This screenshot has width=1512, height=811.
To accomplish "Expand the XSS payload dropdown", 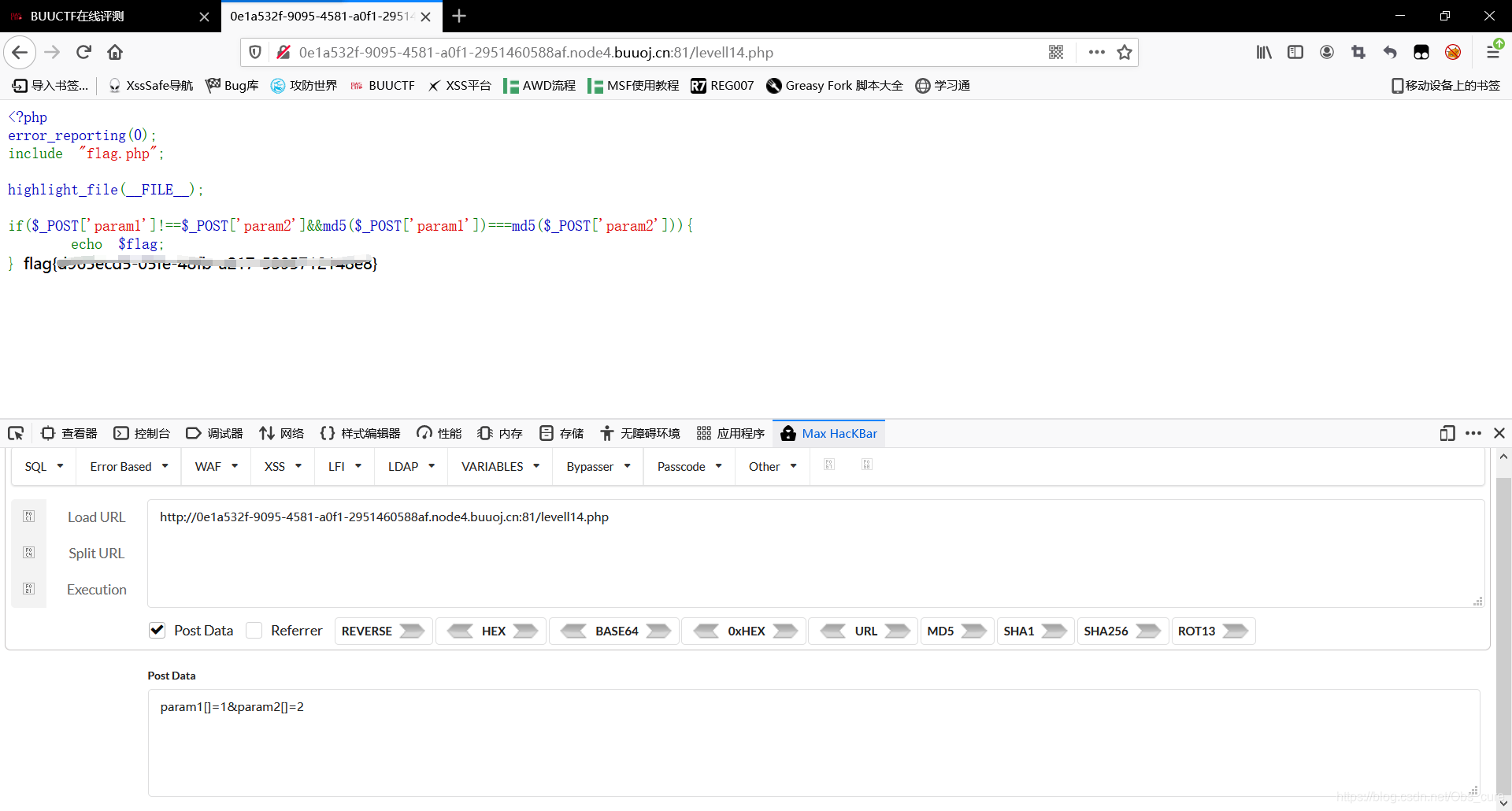I will (283, 466).
